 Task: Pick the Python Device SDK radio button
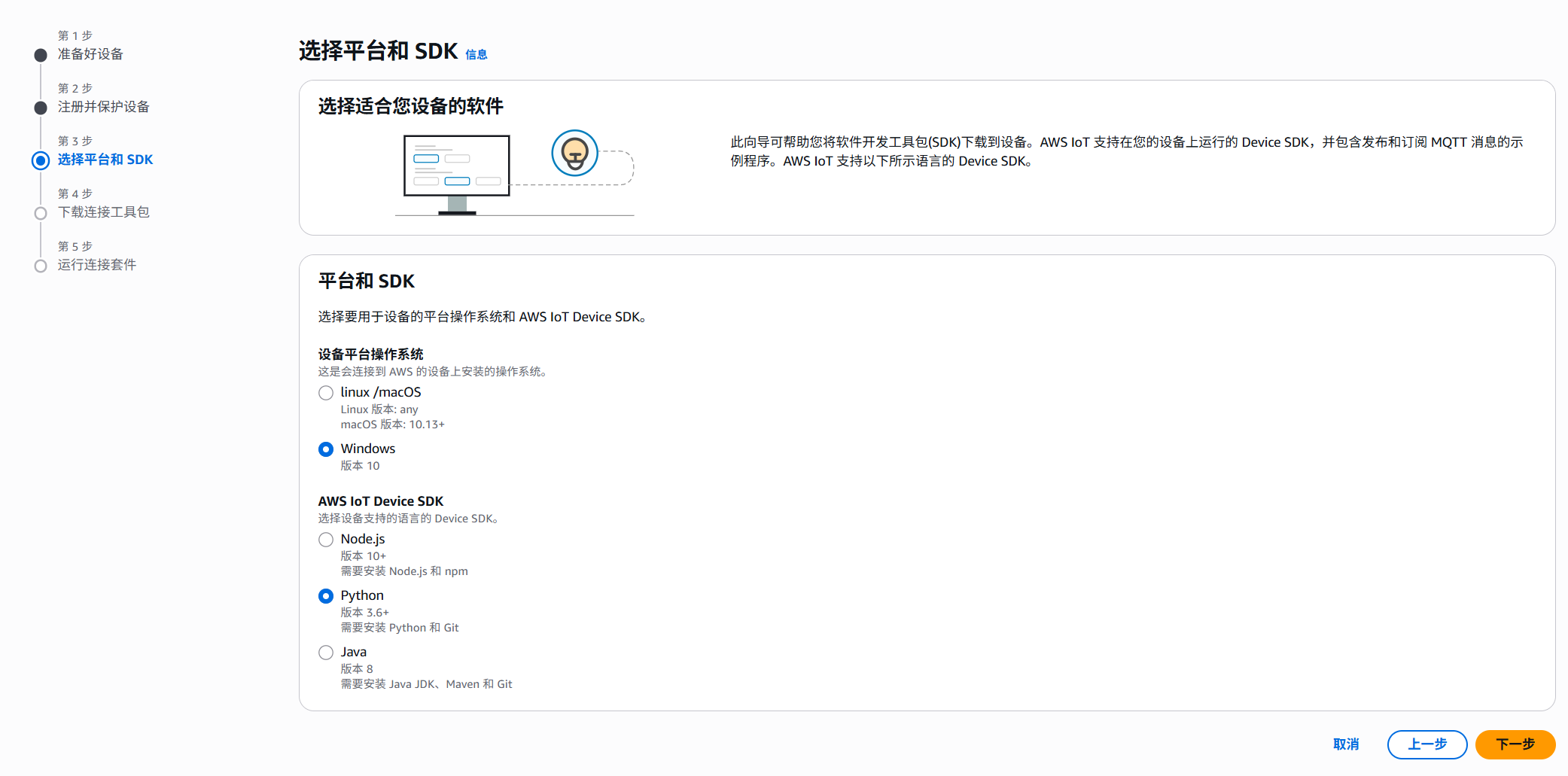point(326,596)
